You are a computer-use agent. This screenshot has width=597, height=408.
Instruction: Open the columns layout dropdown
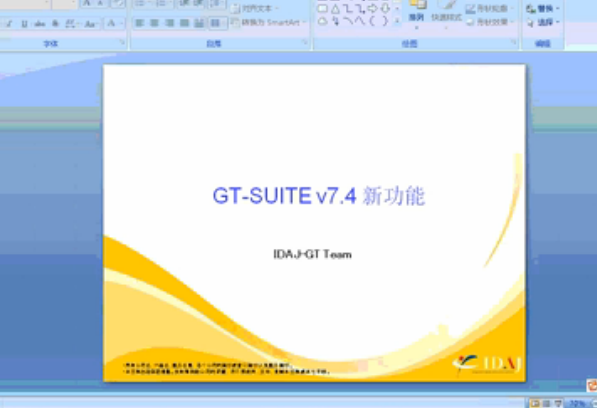coord(216,23)
